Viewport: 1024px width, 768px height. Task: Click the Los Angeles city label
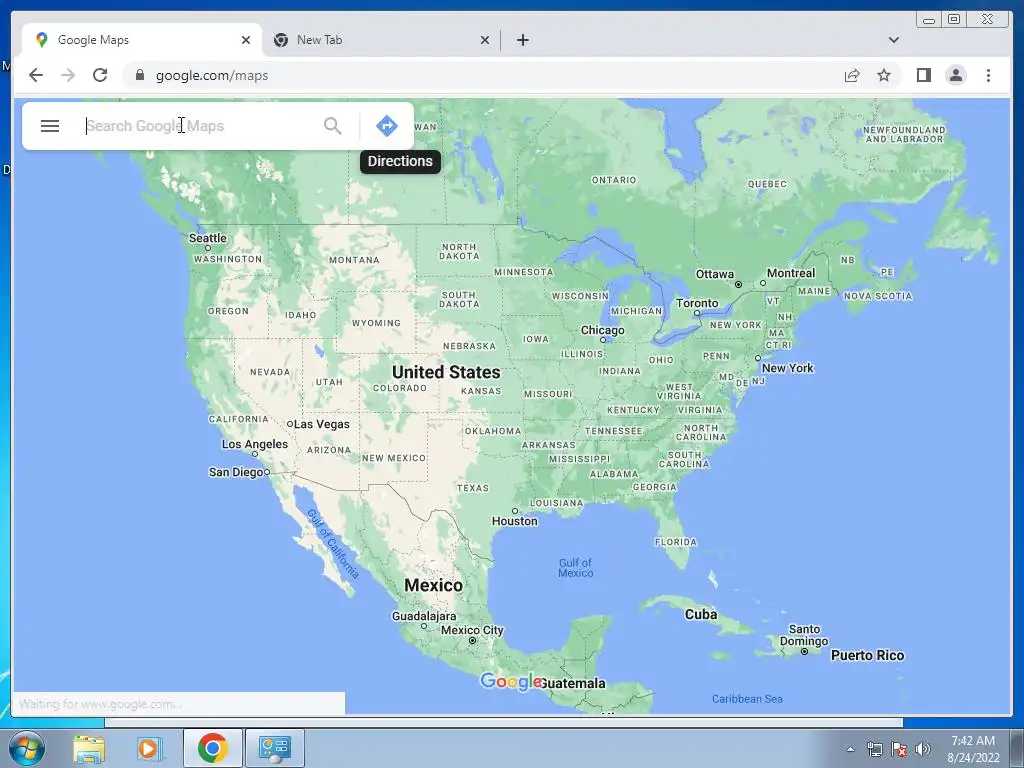coord(255,445)
